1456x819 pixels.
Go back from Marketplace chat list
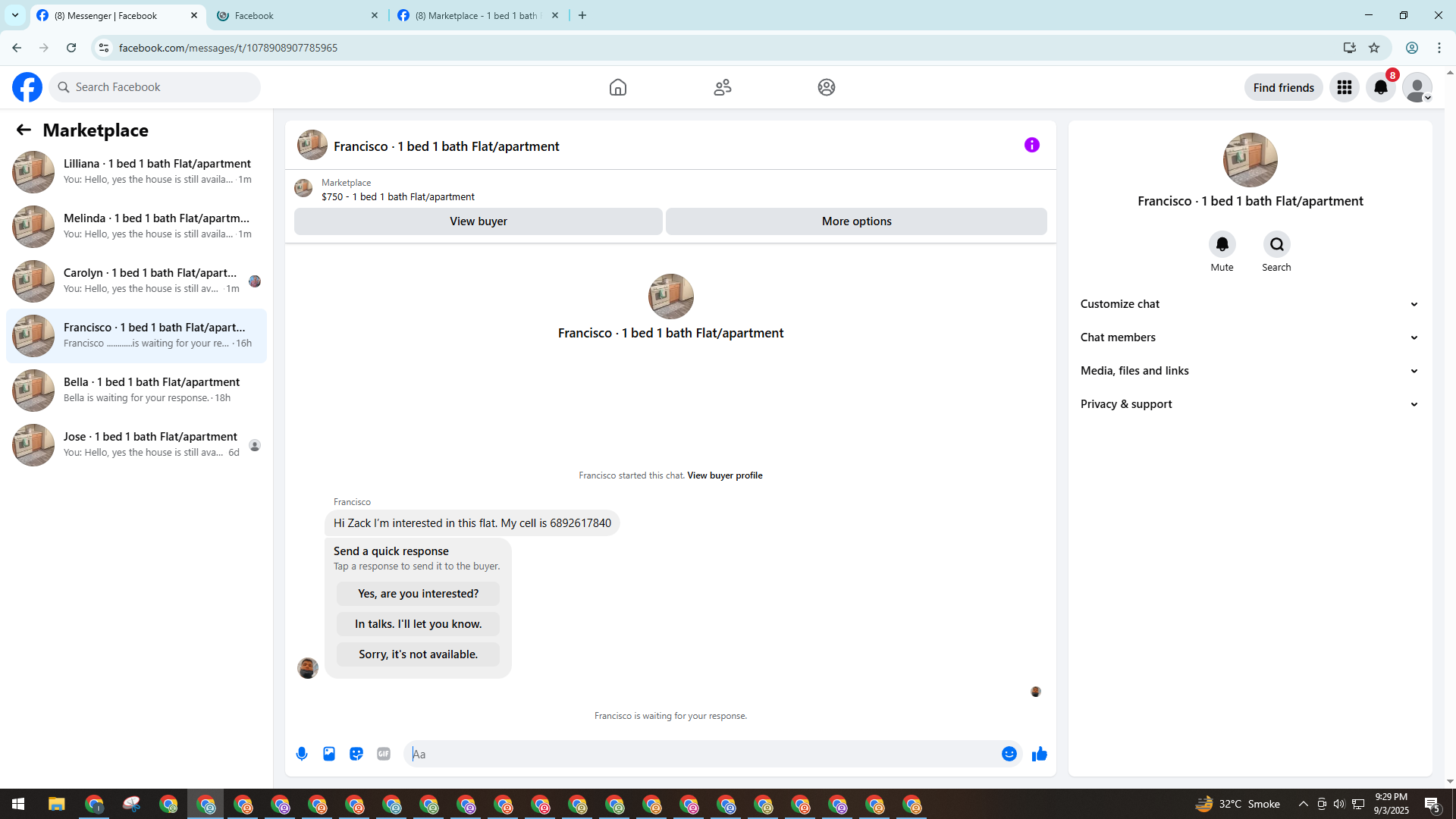24,130
